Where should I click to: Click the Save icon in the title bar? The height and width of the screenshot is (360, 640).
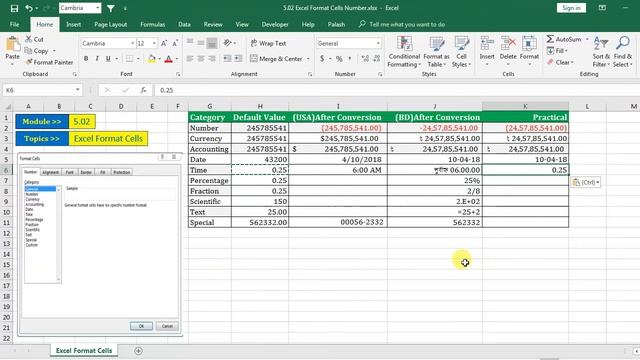14,8
